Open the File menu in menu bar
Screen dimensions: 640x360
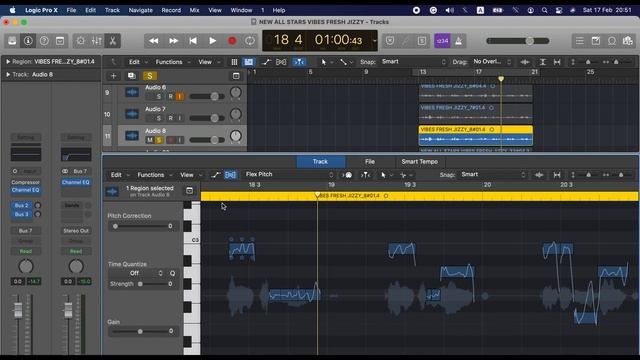click(71, 10)
